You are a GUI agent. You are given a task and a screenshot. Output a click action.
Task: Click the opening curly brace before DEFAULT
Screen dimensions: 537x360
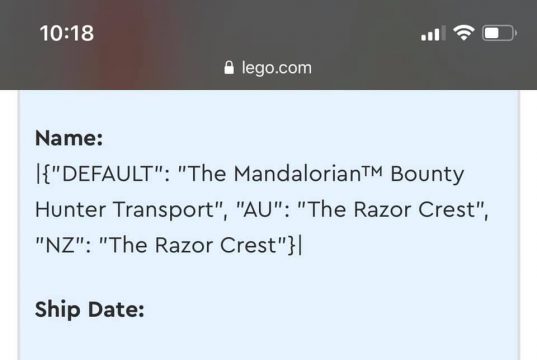(47, 174)
